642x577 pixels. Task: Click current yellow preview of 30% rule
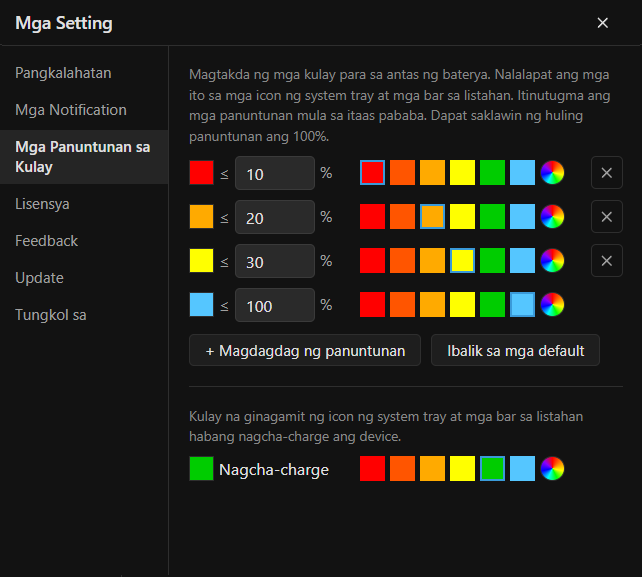coord(201,260)
